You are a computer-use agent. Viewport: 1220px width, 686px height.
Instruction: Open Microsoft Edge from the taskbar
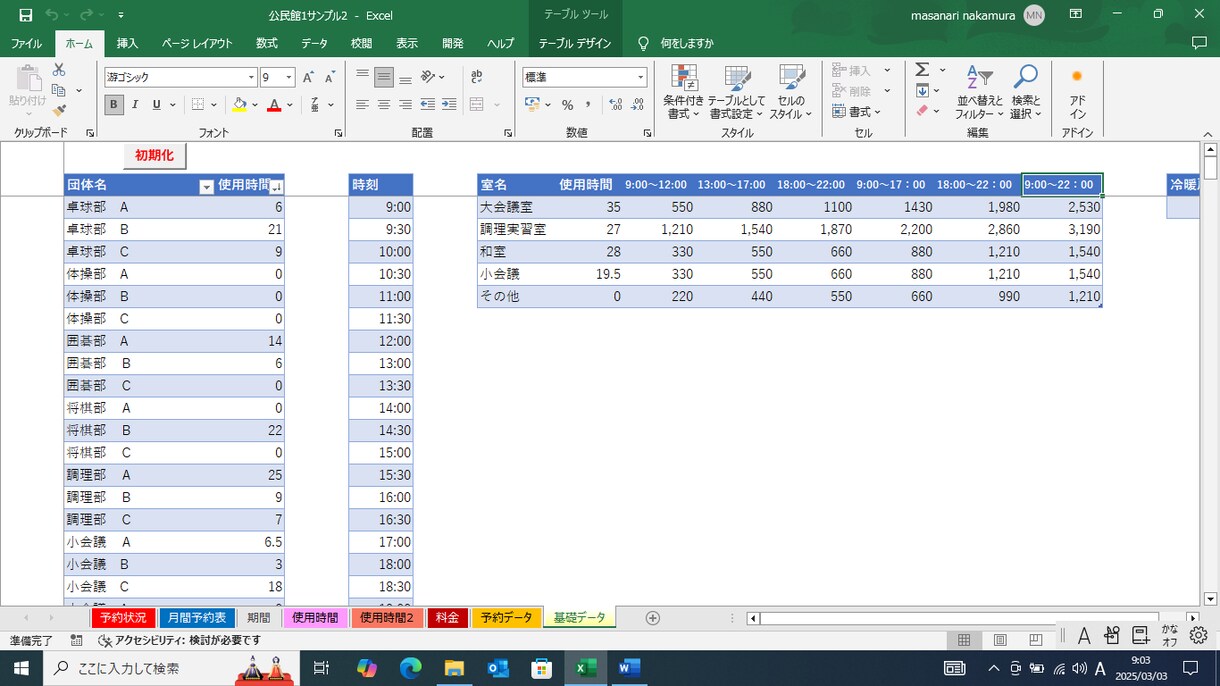click(x=411, y=668)
